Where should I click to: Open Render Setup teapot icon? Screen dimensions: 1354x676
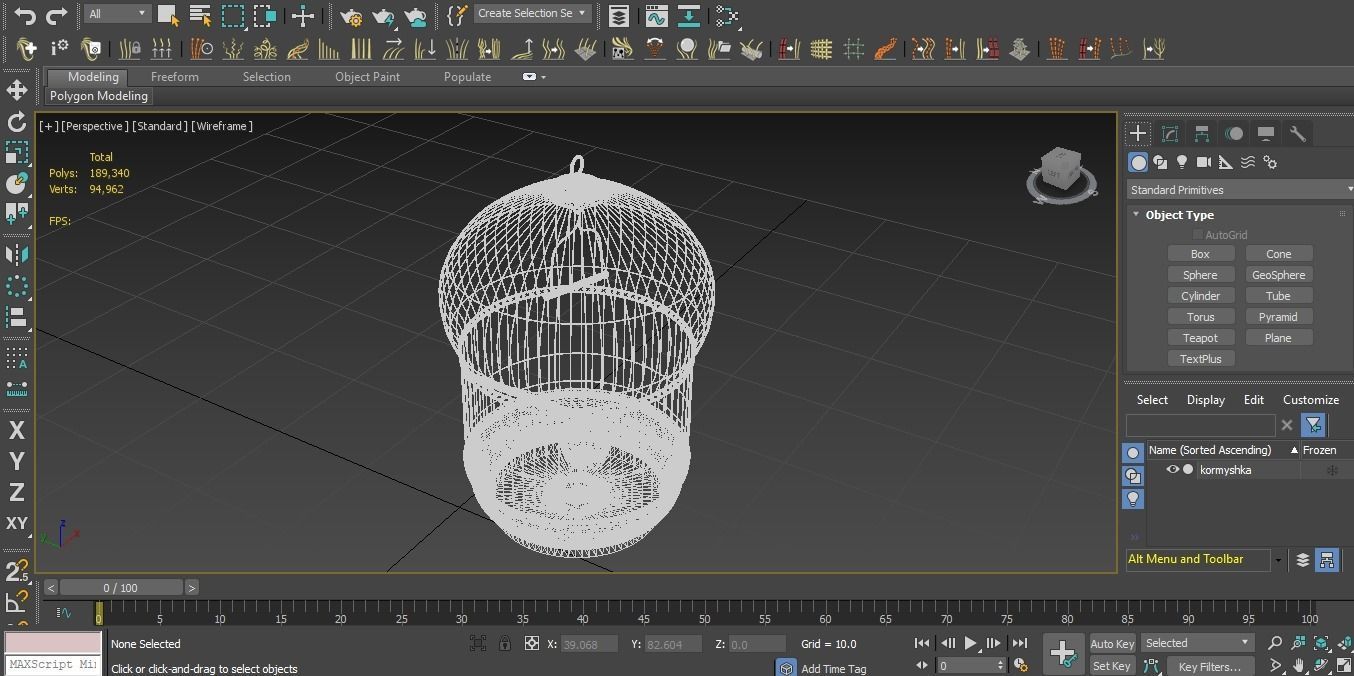click(x=351, y=15)
